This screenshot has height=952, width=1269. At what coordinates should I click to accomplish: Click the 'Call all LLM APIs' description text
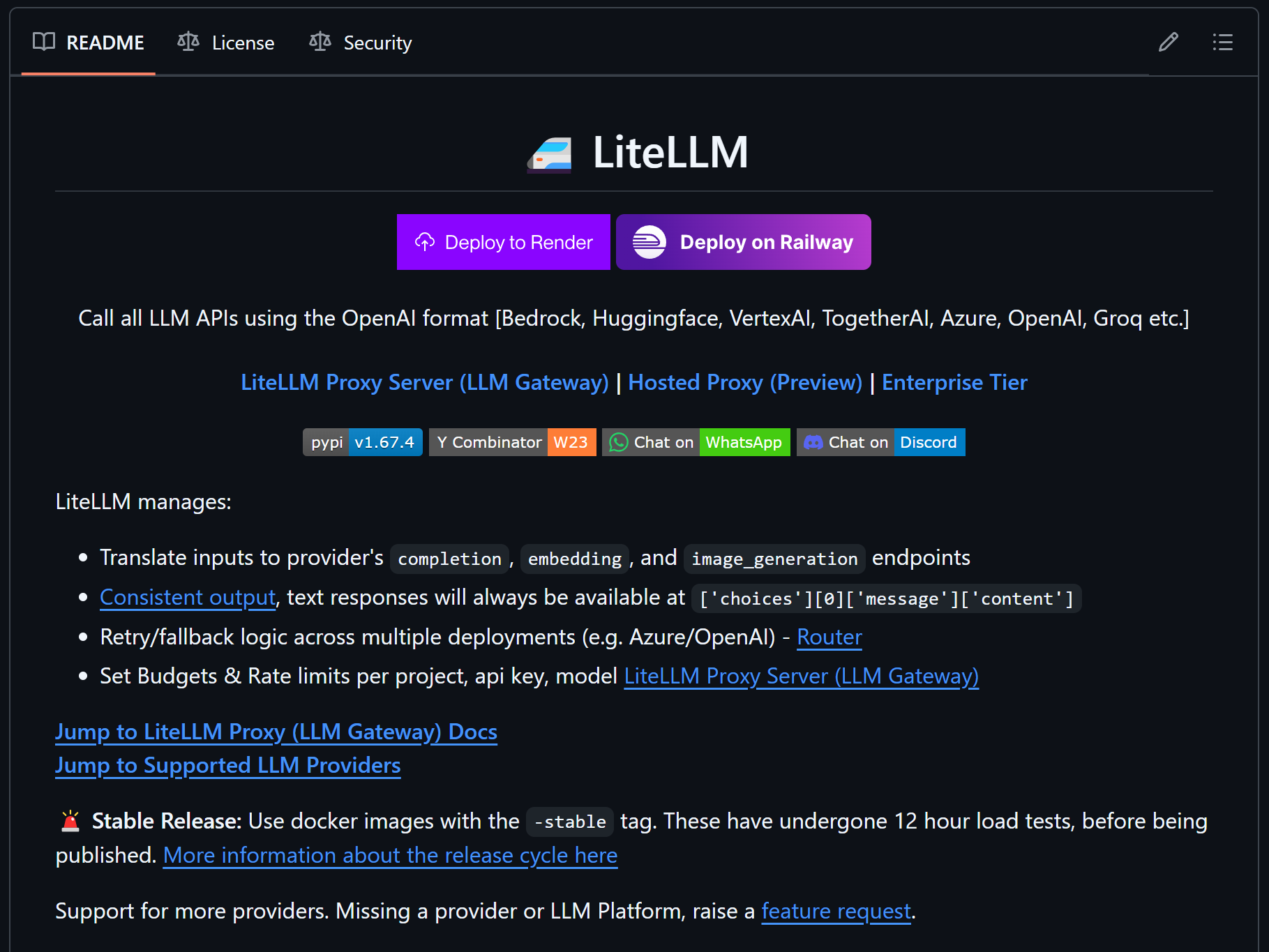tap(634, 319)
